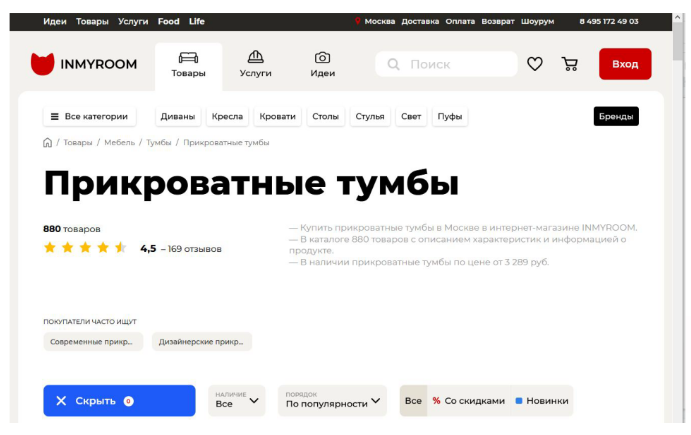Click into the Поиск search field
The image size is (691, 435).
pos(455,64)
